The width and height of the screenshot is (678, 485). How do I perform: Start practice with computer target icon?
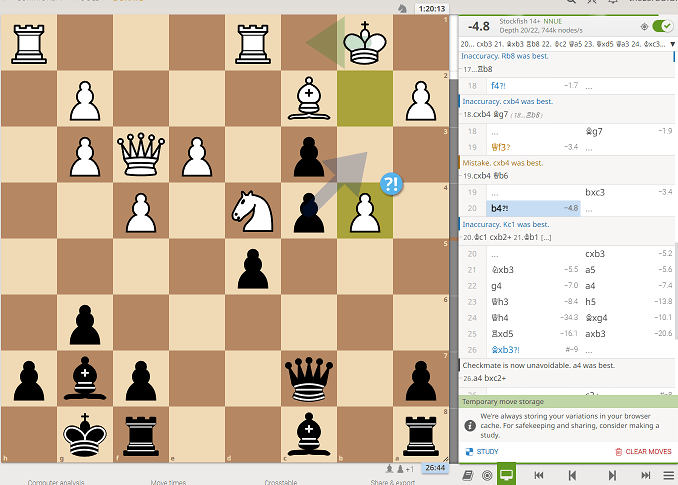487,475
